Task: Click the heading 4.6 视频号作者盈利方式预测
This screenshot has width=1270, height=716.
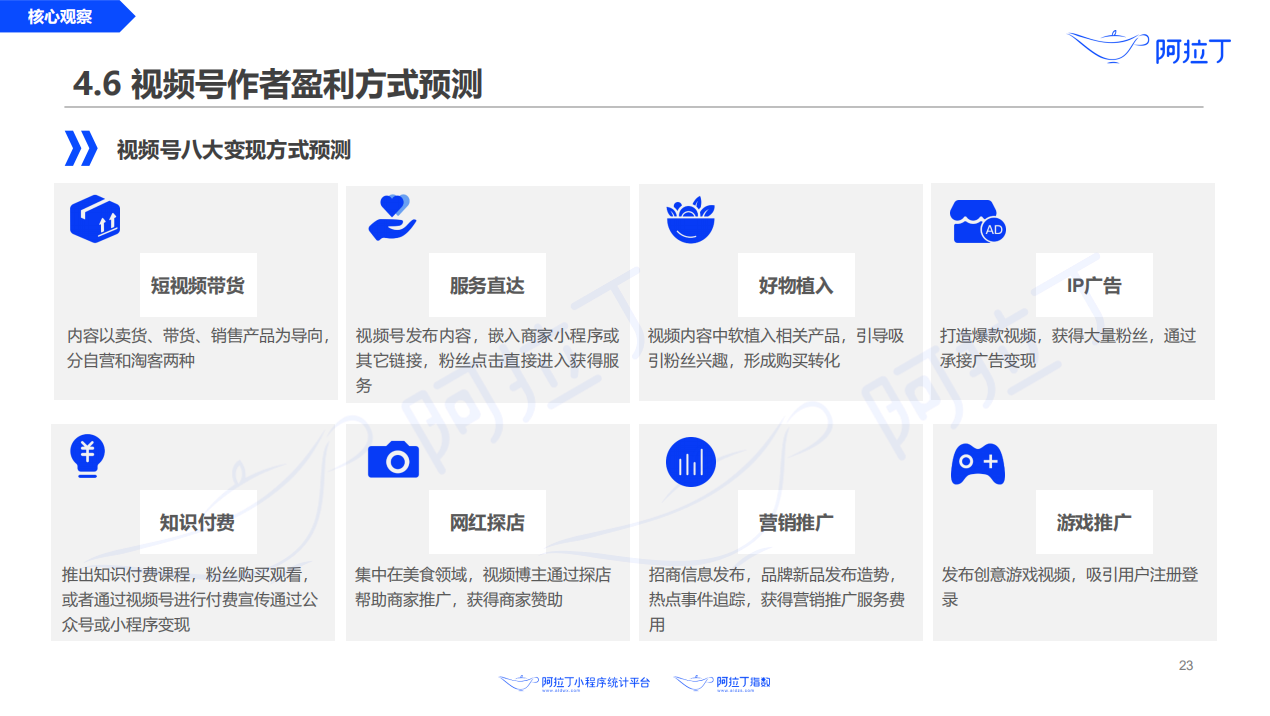Action: click(278, 85)
